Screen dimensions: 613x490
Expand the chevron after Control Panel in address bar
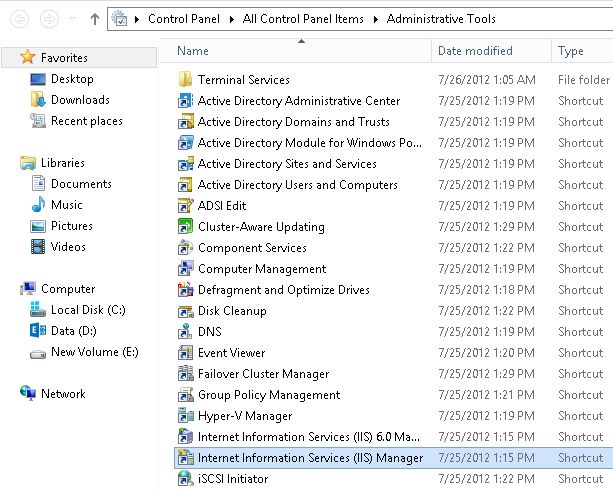point(231,19)
